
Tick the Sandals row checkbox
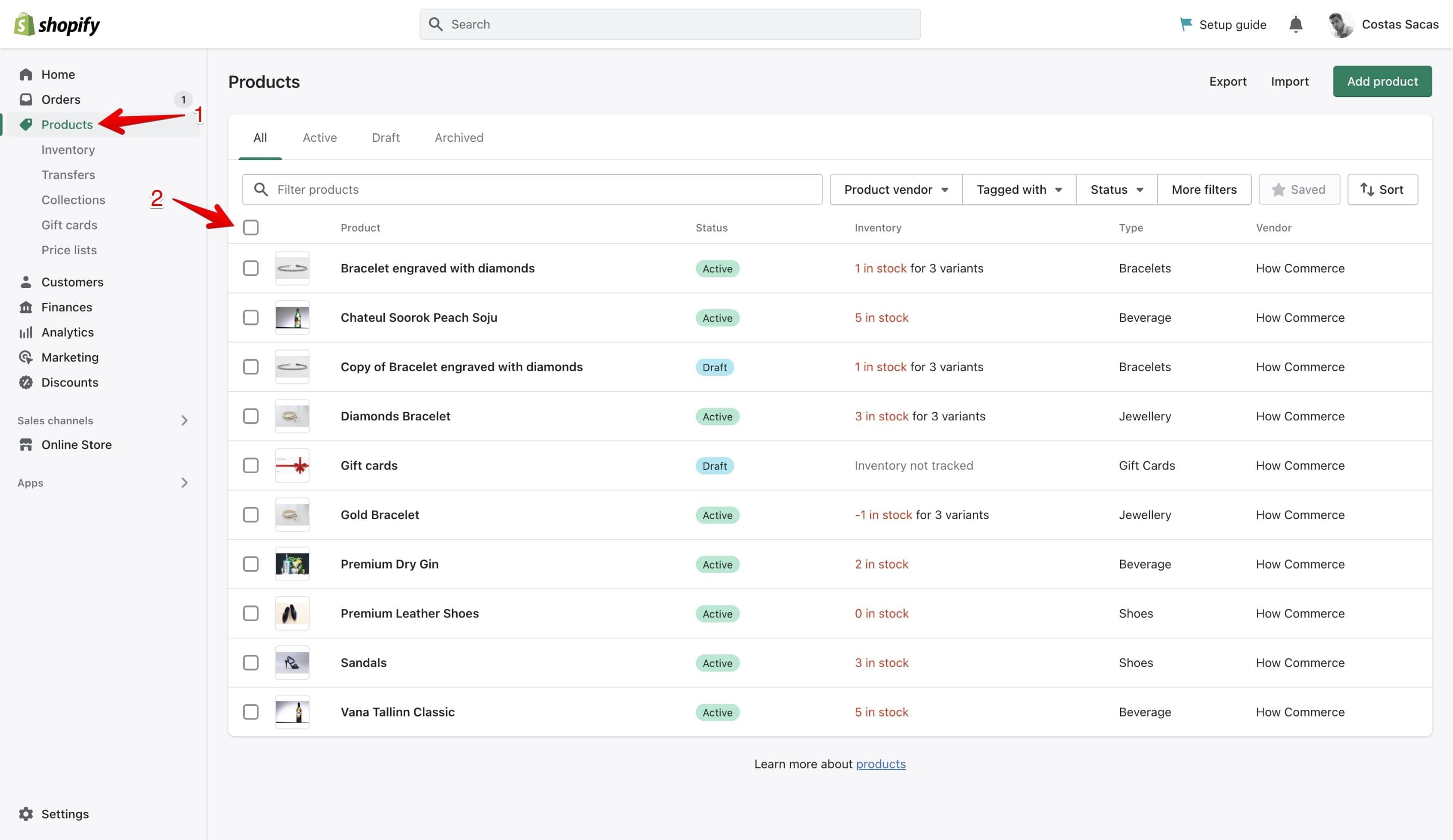click(x=251, y=662)
